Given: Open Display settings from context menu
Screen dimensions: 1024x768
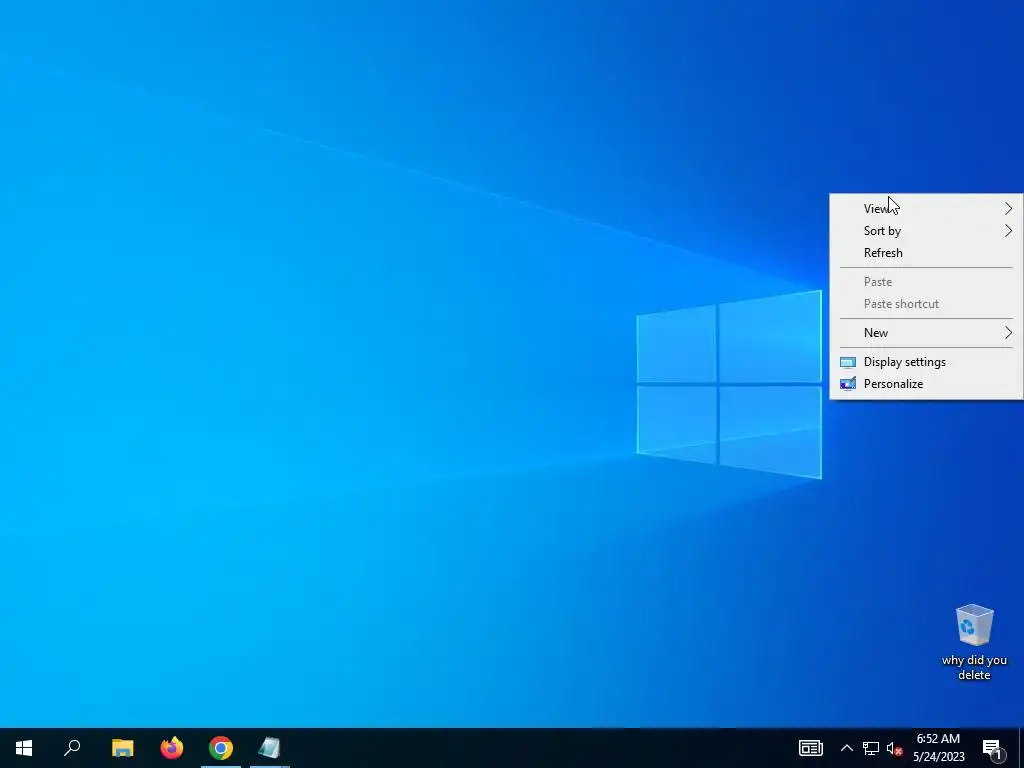Looking at the screenshot, I should coord(926,362).
